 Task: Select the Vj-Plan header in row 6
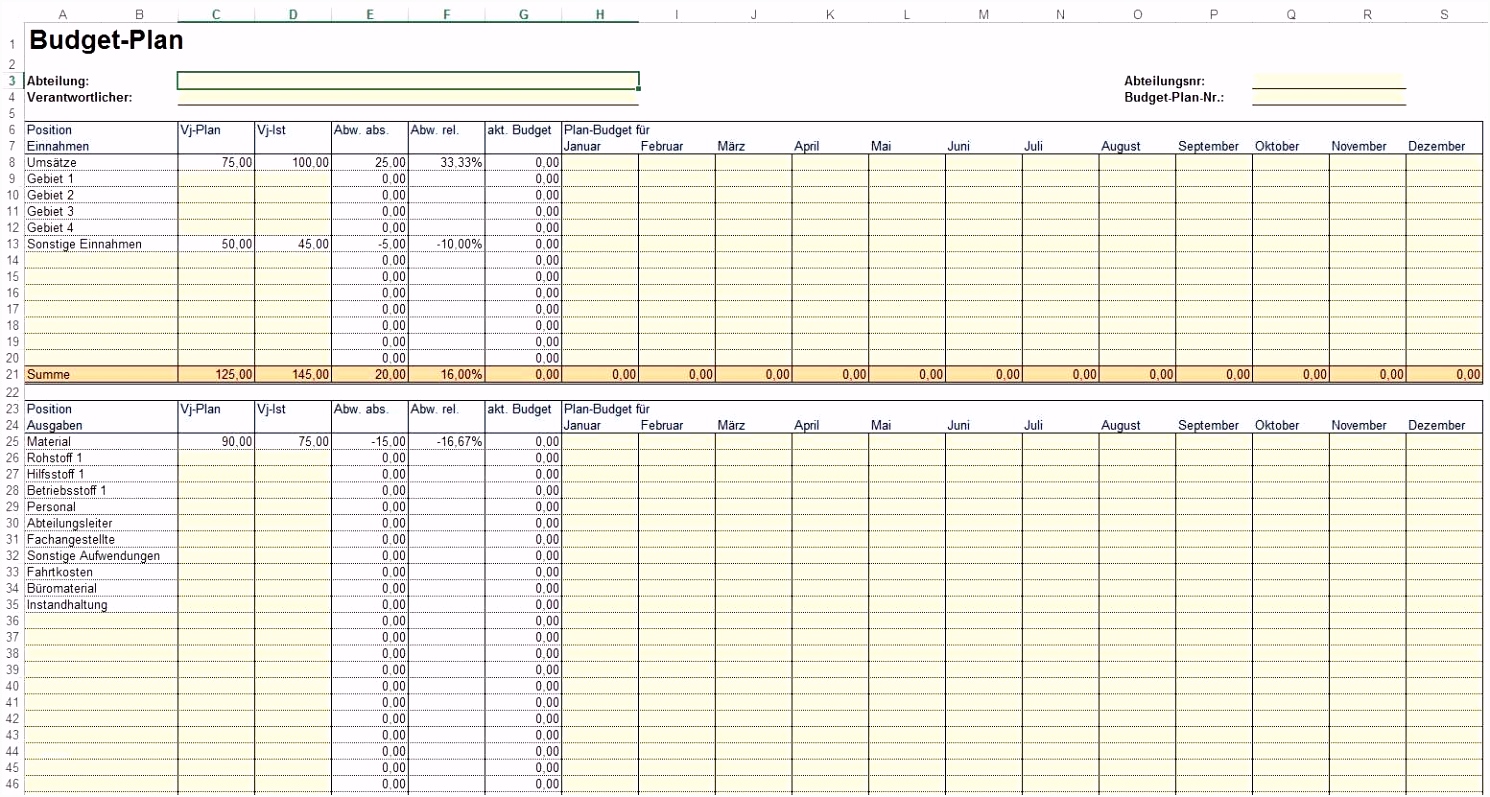(x=216, y=130)
